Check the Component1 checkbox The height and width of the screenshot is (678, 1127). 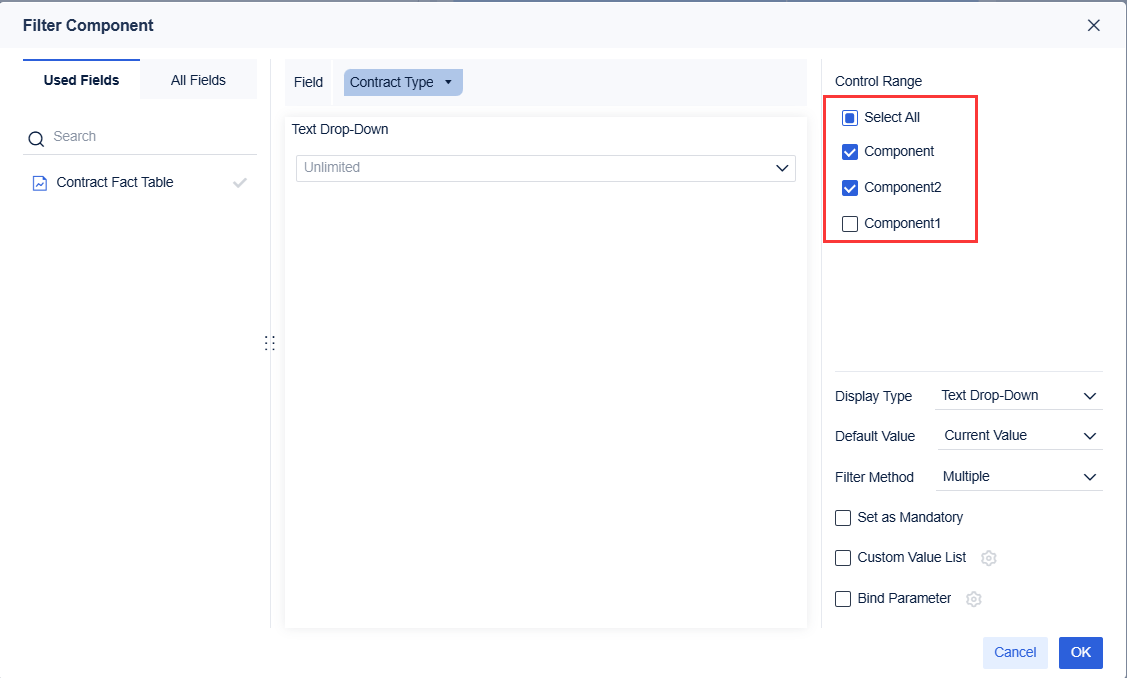point(850,223)
